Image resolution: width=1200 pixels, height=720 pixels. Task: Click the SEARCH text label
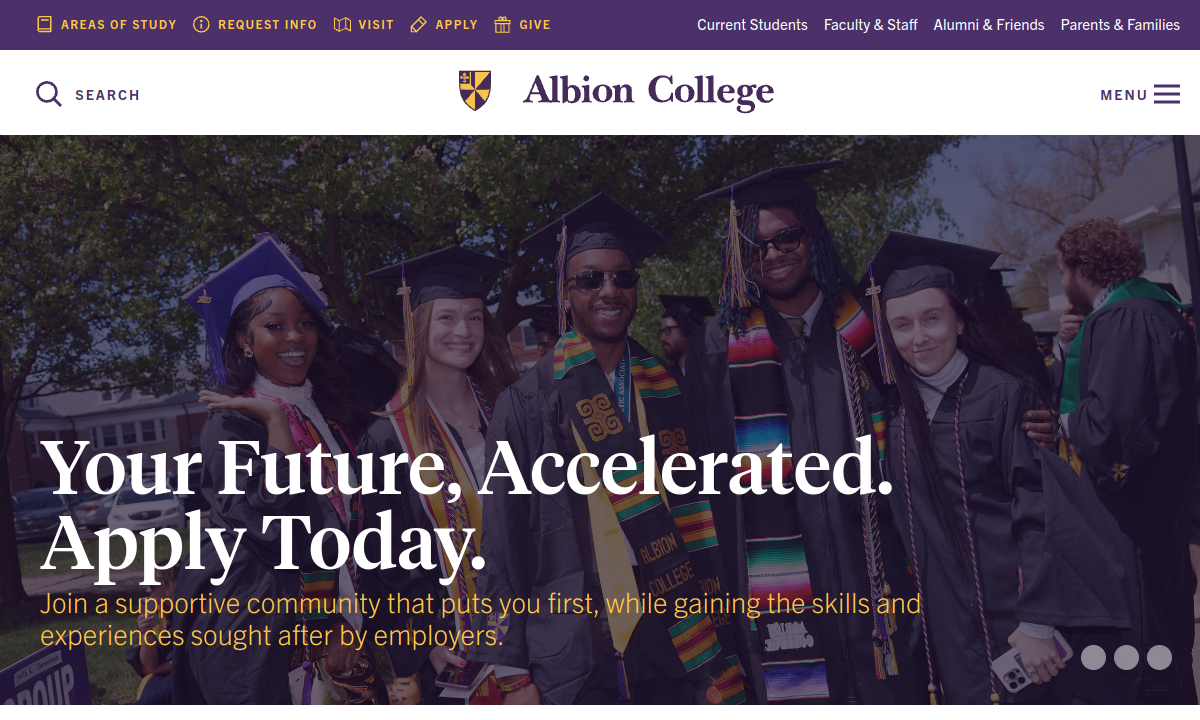[107, 95]
